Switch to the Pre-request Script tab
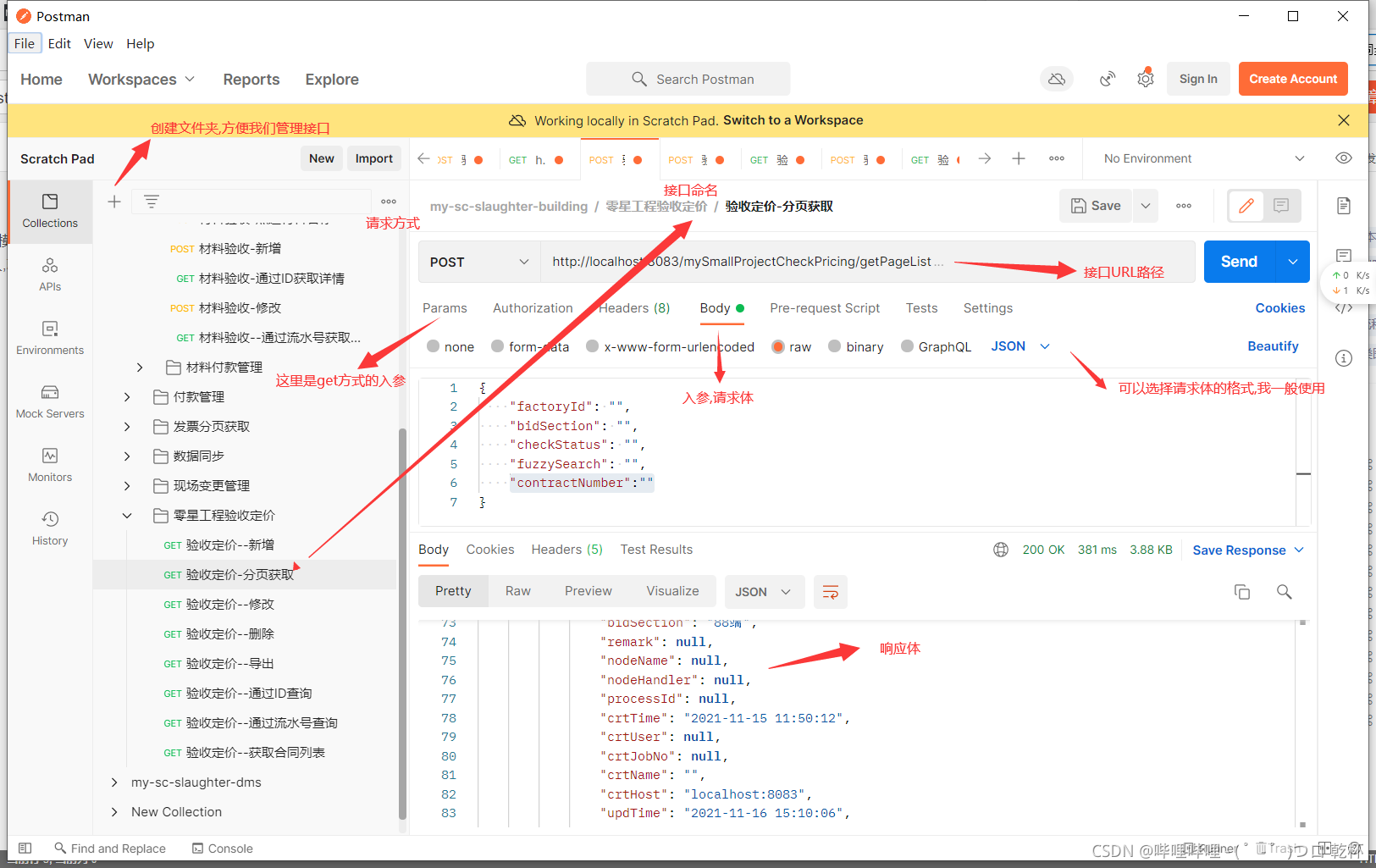 (x=825, y=308)
